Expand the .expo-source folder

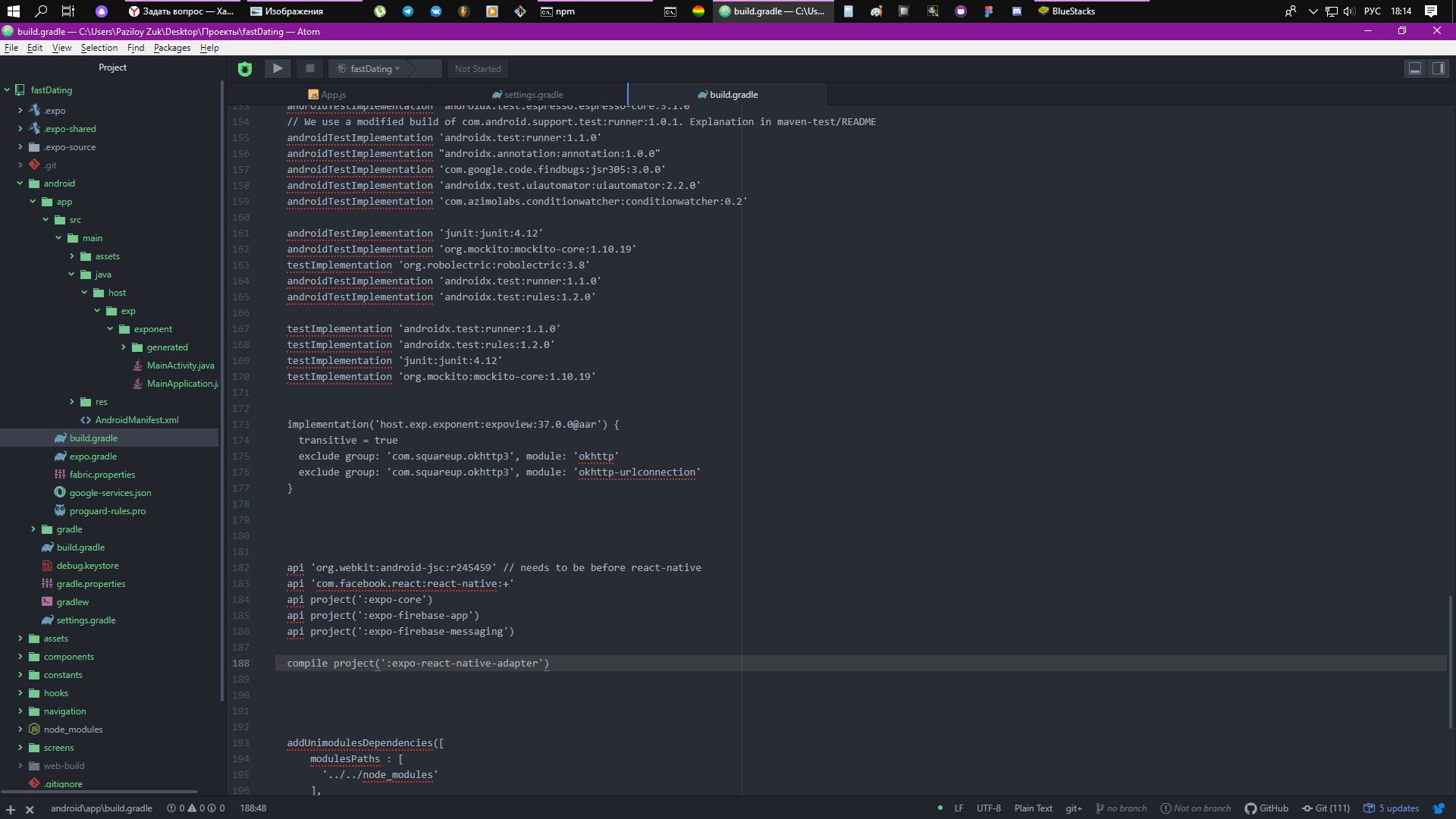coord(20,147)
